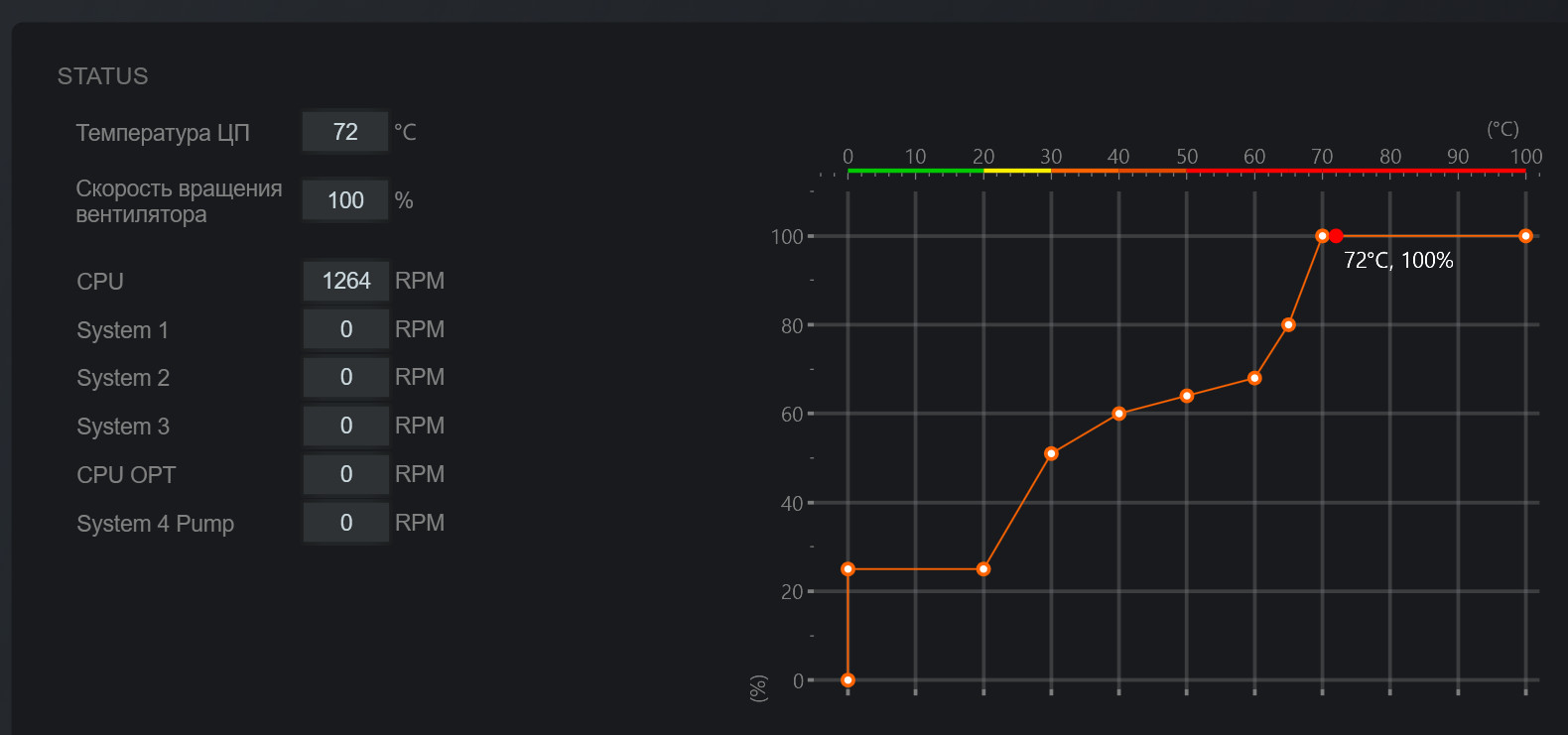Image resolution: width=1568 pixels, height=735 pixels.
Task: Select the CPU fan RPM field showing 1264
Action: pos(345,281)
